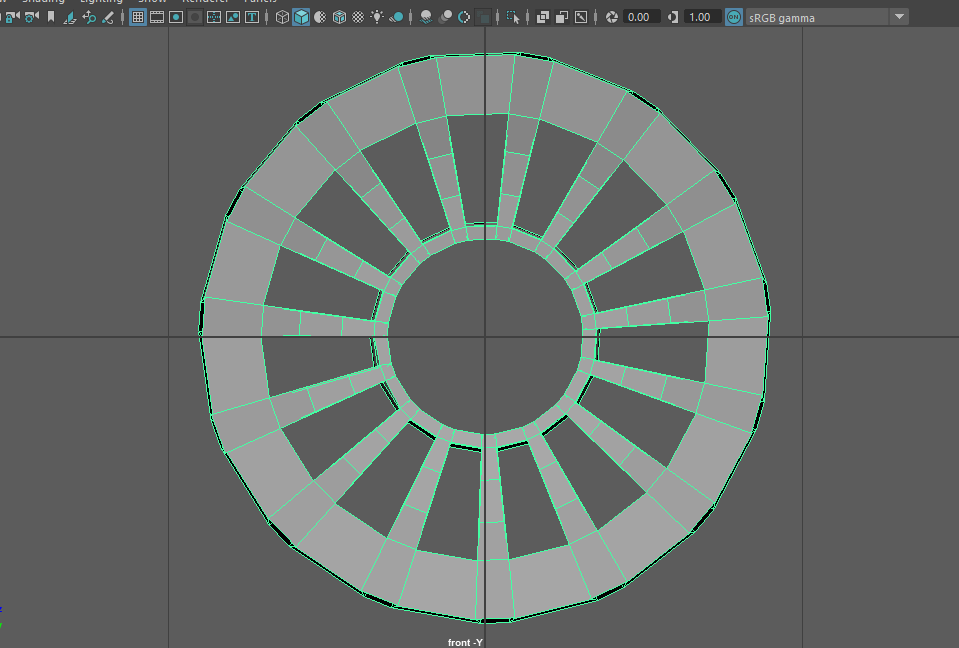Switch to wireframe display cube icon

pyautogui.click(x=282, y=17)
